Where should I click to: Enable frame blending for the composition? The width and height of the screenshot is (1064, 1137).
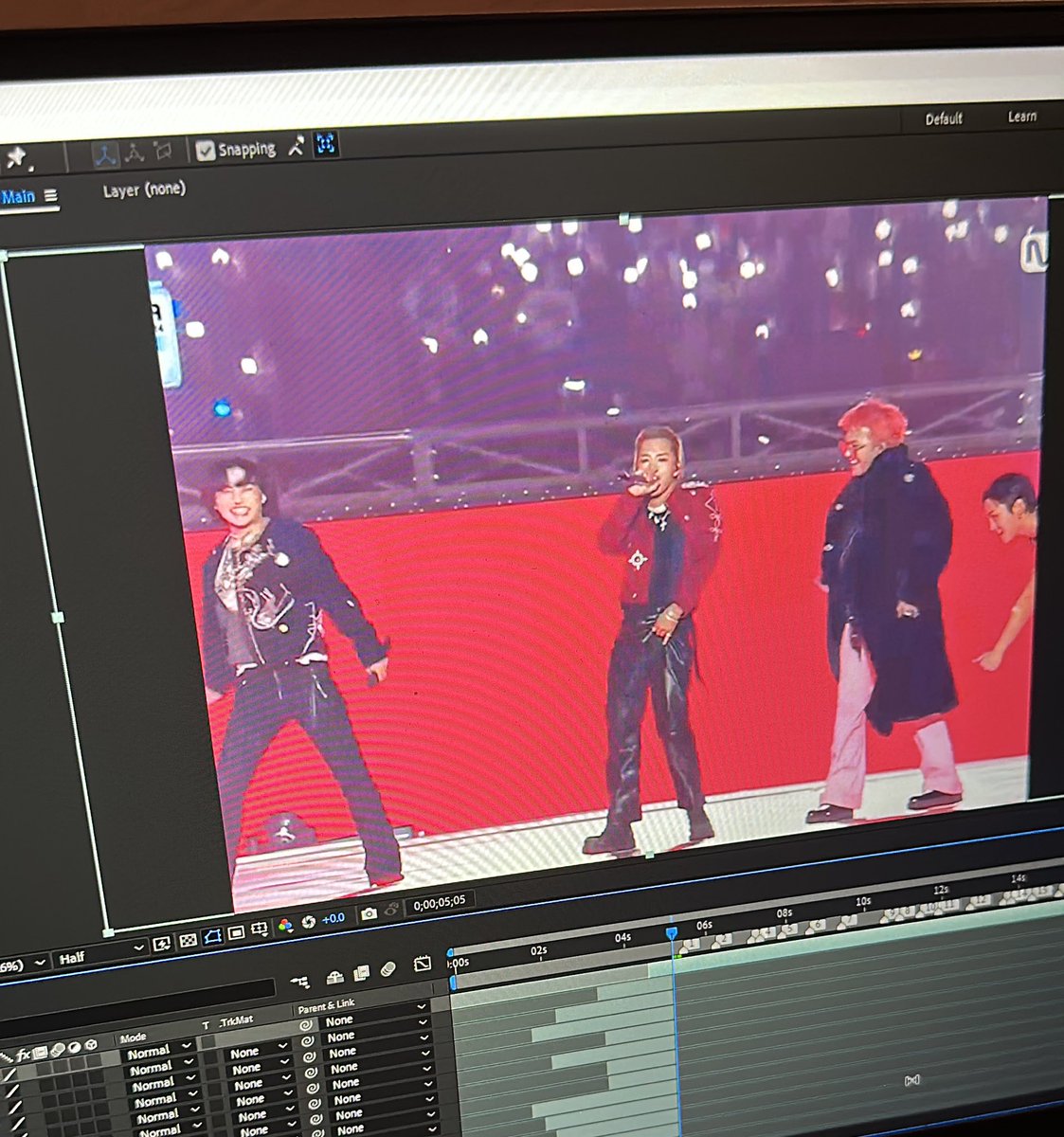[361, 973]
